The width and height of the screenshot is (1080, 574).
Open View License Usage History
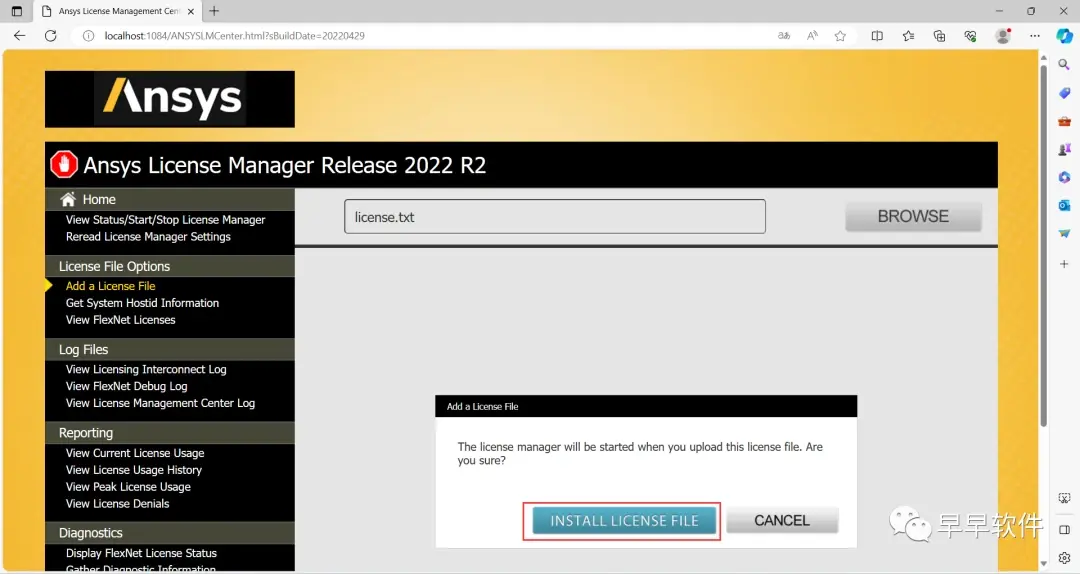134,470
